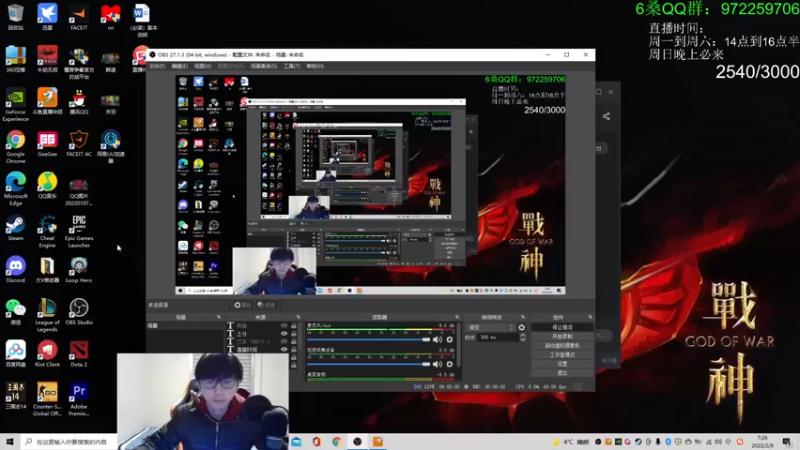Open the Help (帮助) menu in OBS
Viewport: 800px width, 450px height.
[x=315, y=66]
